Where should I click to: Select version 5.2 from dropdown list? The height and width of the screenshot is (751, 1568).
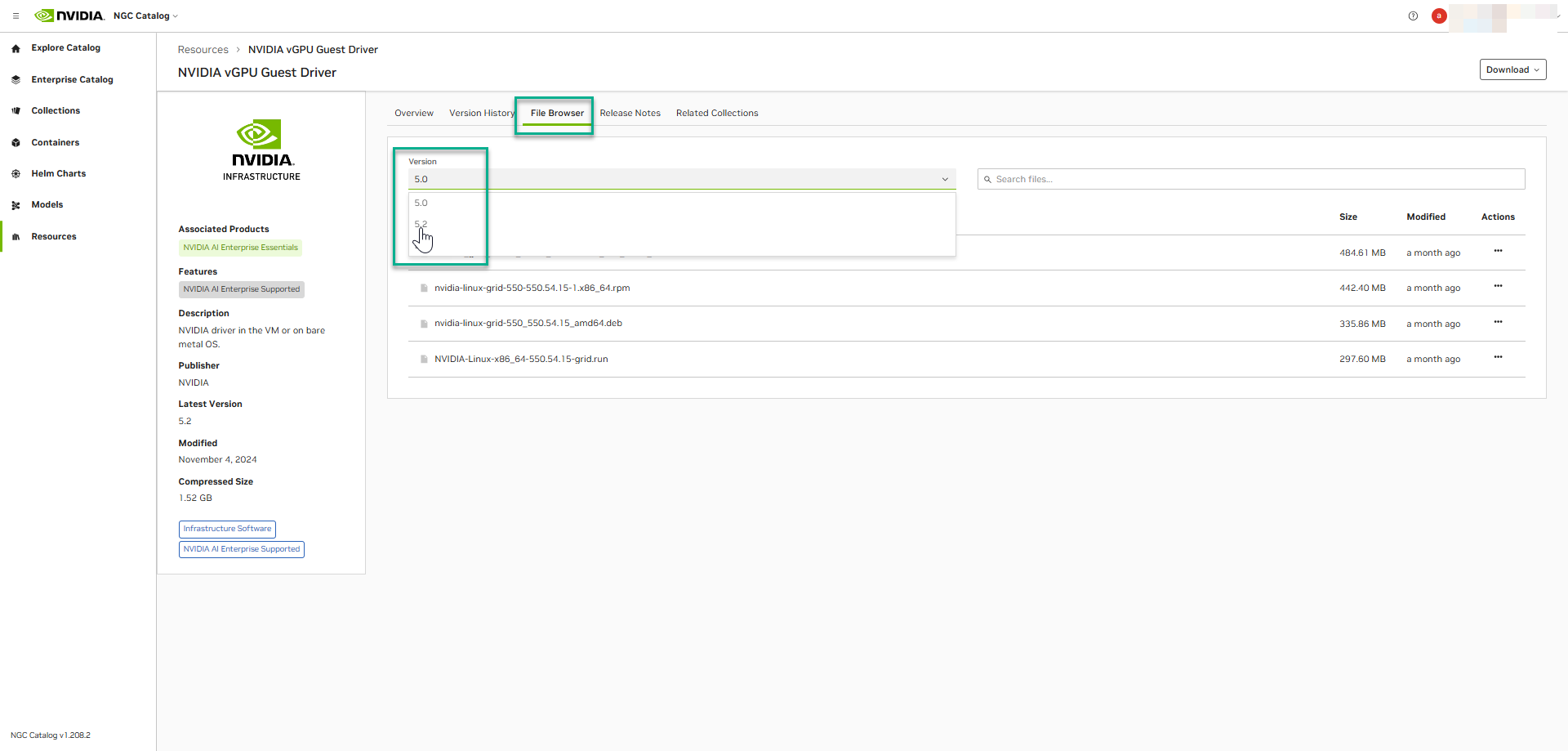pos(682,224)
